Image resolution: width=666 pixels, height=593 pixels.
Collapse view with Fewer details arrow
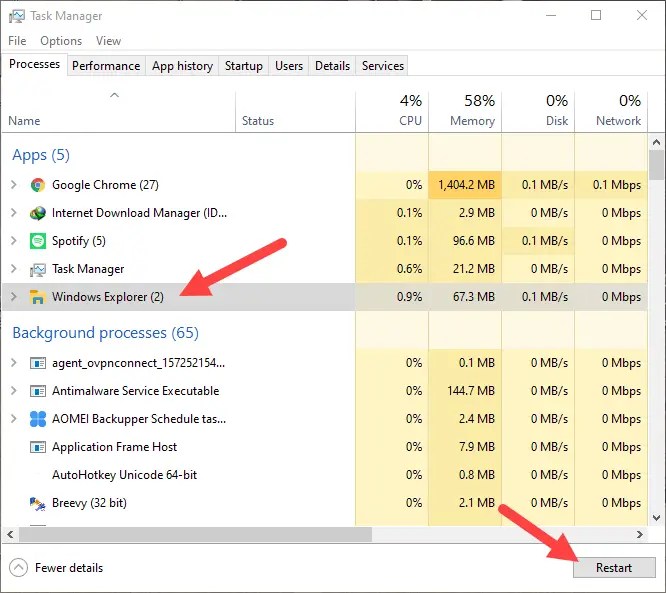[x=18, y=568]
